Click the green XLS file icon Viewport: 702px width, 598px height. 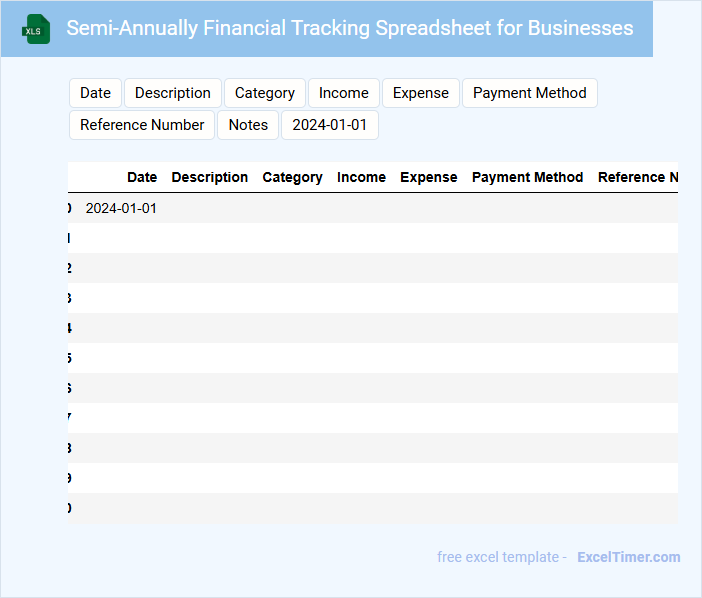(36, 29)
